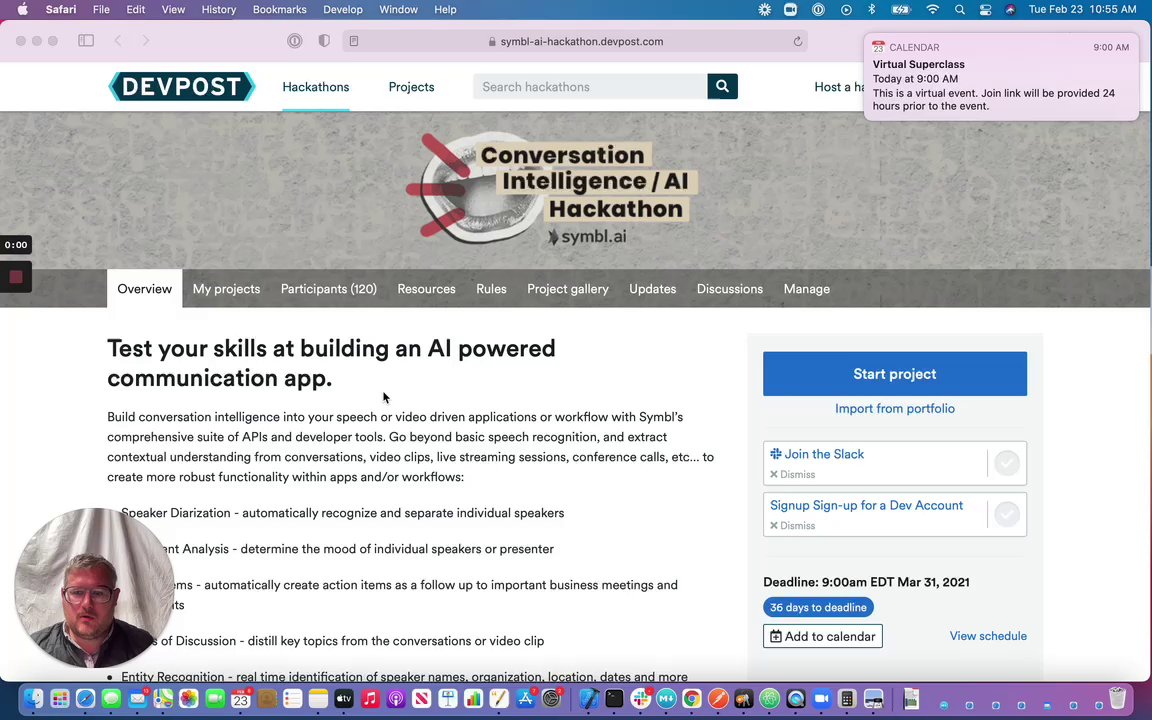The width and height of the screenshot is (1152, 720).
Task: Click Add to calendar button
Action: coord(823,636)
